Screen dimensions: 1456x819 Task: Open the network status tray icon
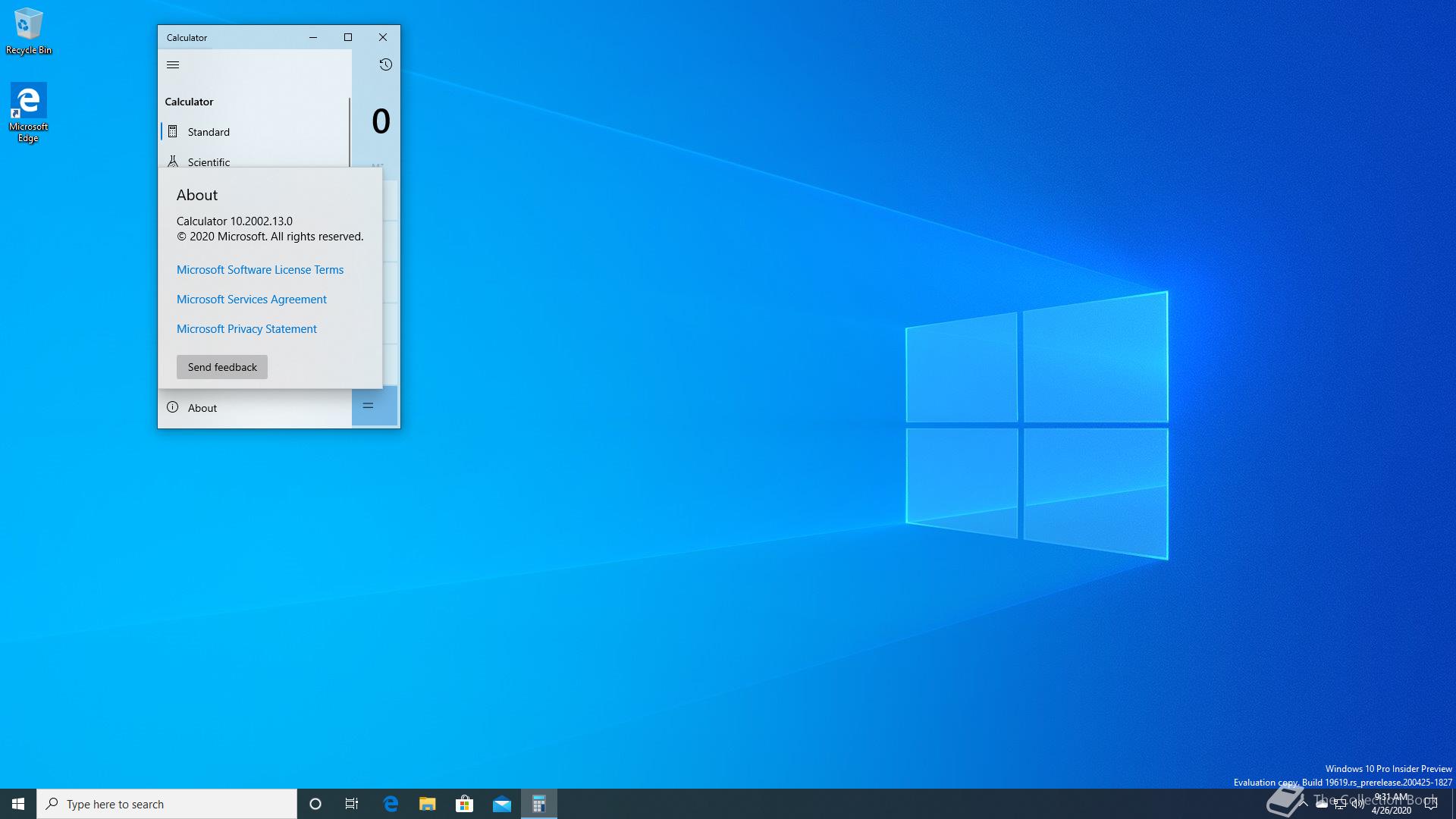coord(1340,805)
